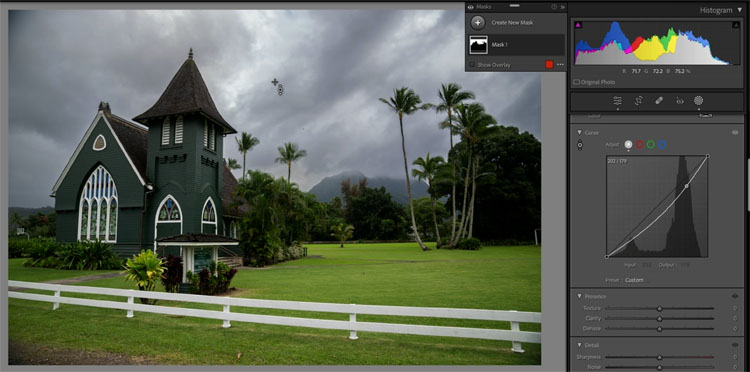Select the Red Eye correction tool
Screen dimensions: 750x372
tap(679, 100)
